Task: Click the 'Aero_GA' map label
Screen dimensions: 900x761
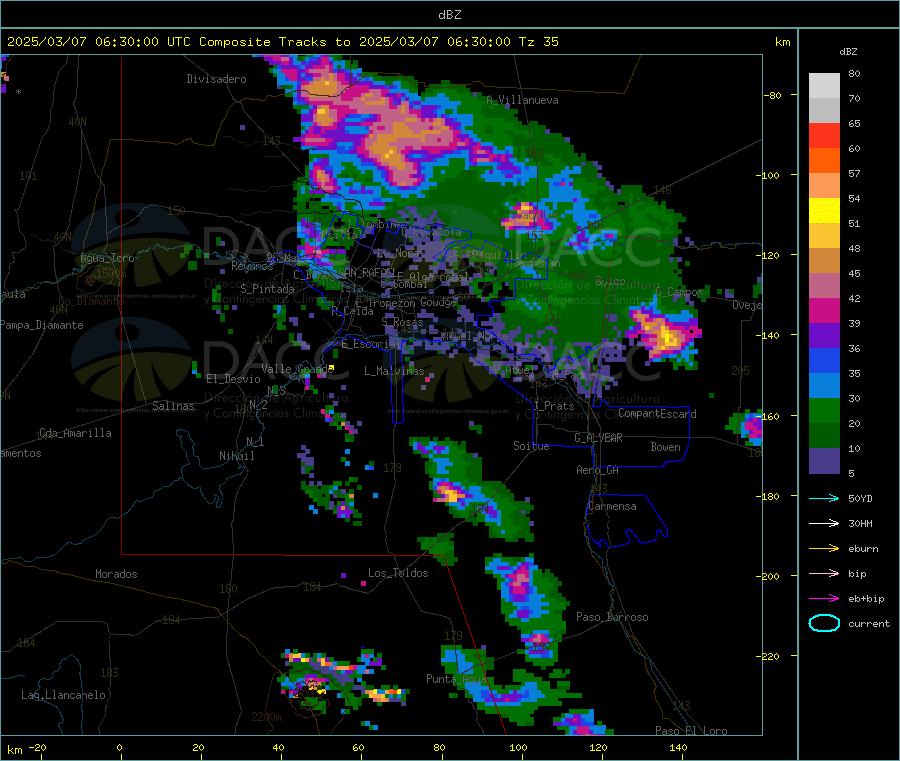Action: 597,470
